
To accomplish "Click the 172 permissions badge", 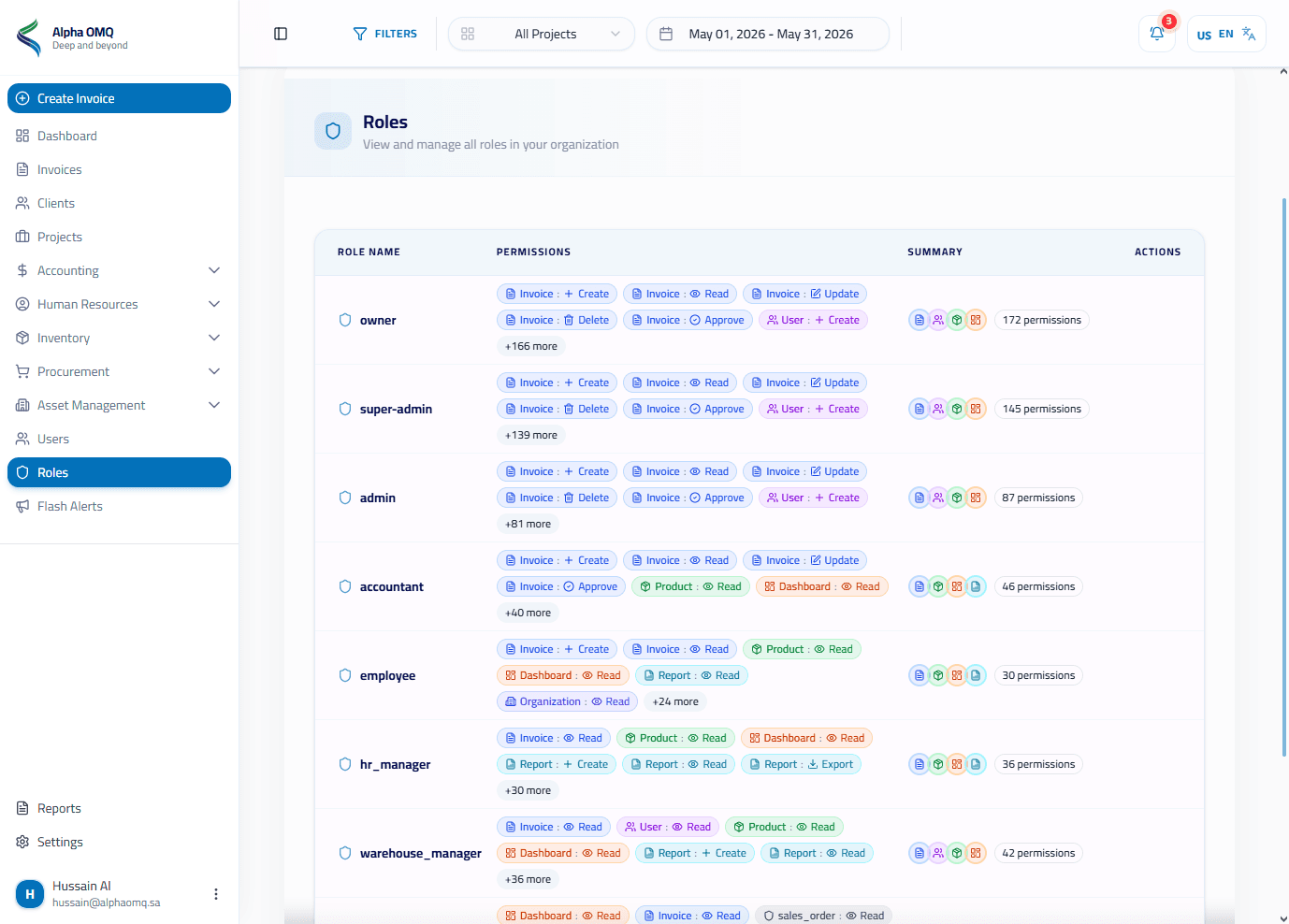I will pyautogui.click(x=1042, y=320).
